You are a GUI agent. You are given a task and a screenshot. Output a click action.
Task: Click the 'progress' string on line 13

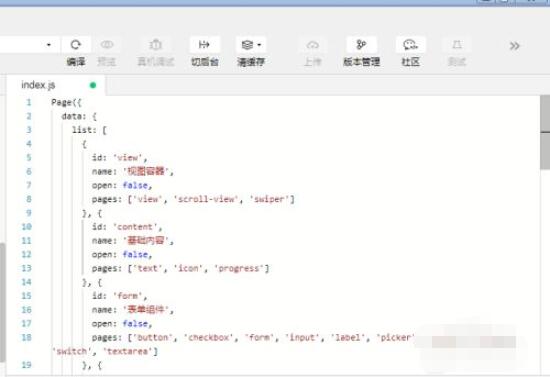pyautogui.click(x=239, y=268)
